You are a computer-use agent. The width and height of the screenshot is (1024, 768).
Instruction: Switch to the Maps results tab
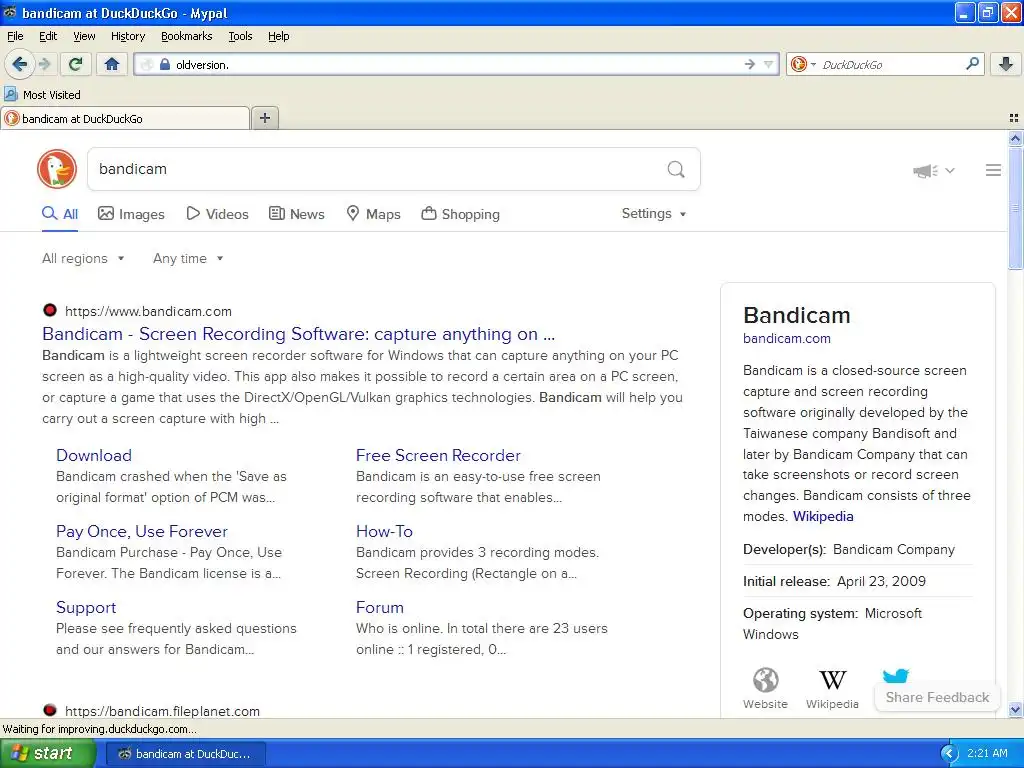pos(373,214)
